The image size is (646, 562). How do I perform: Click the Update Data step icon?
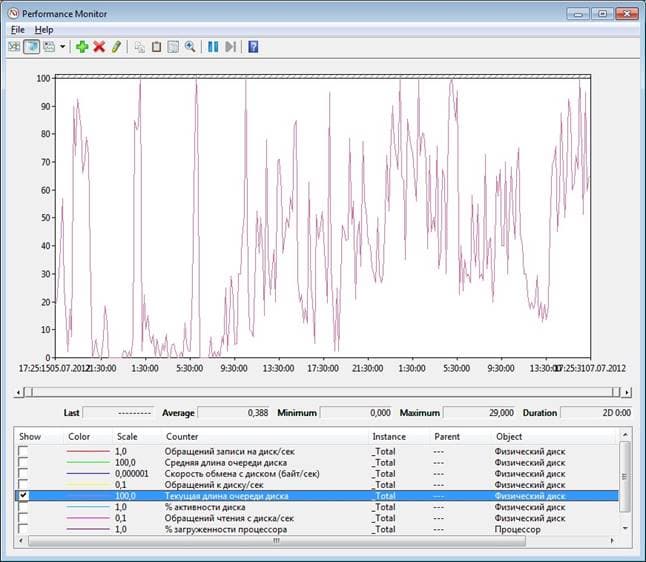pyautogui.click(x=230, y=47)
